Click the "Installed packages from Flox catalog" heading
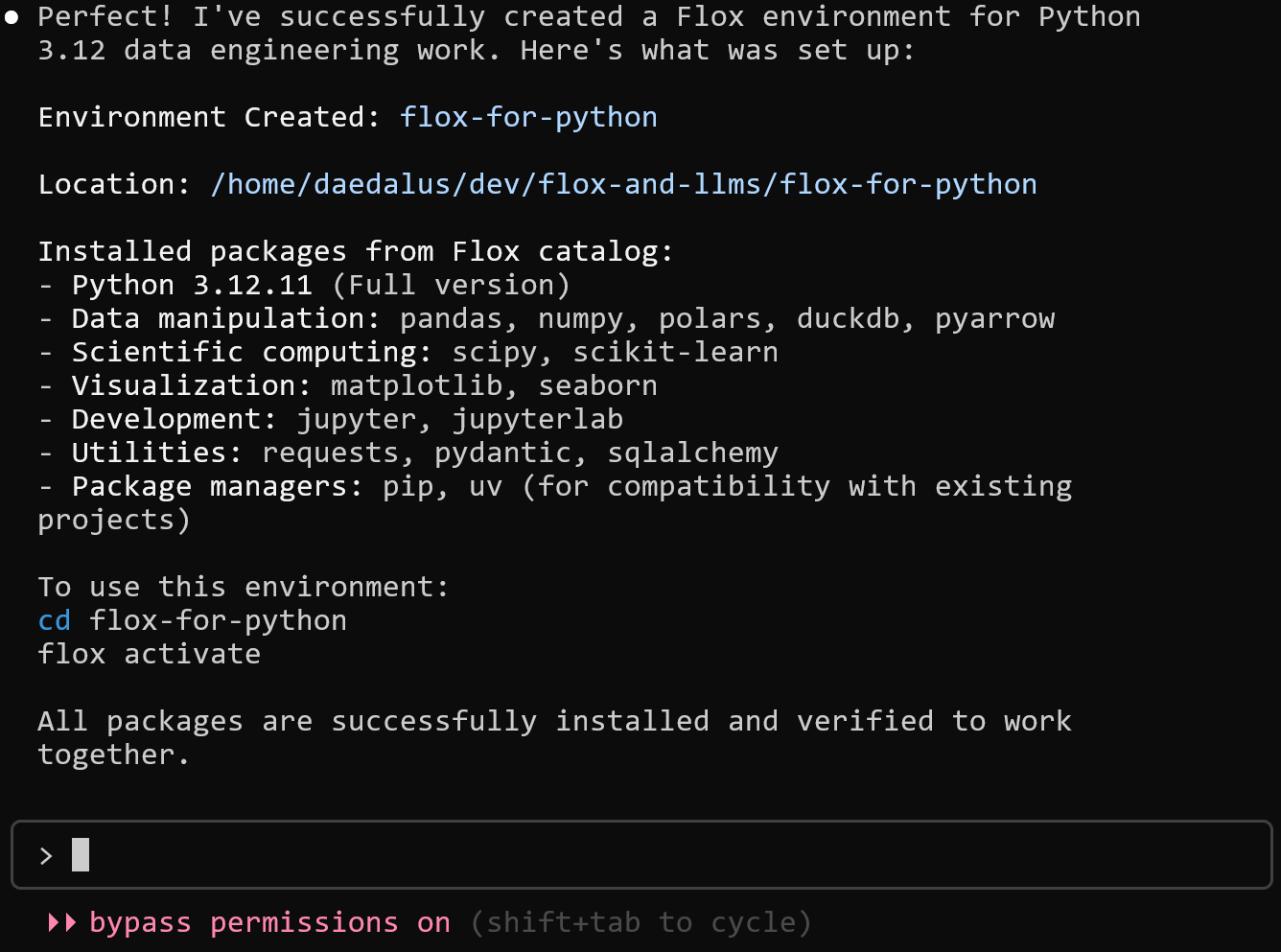The height and width of the screenshot is (952, 1281). tap(356, 251)
